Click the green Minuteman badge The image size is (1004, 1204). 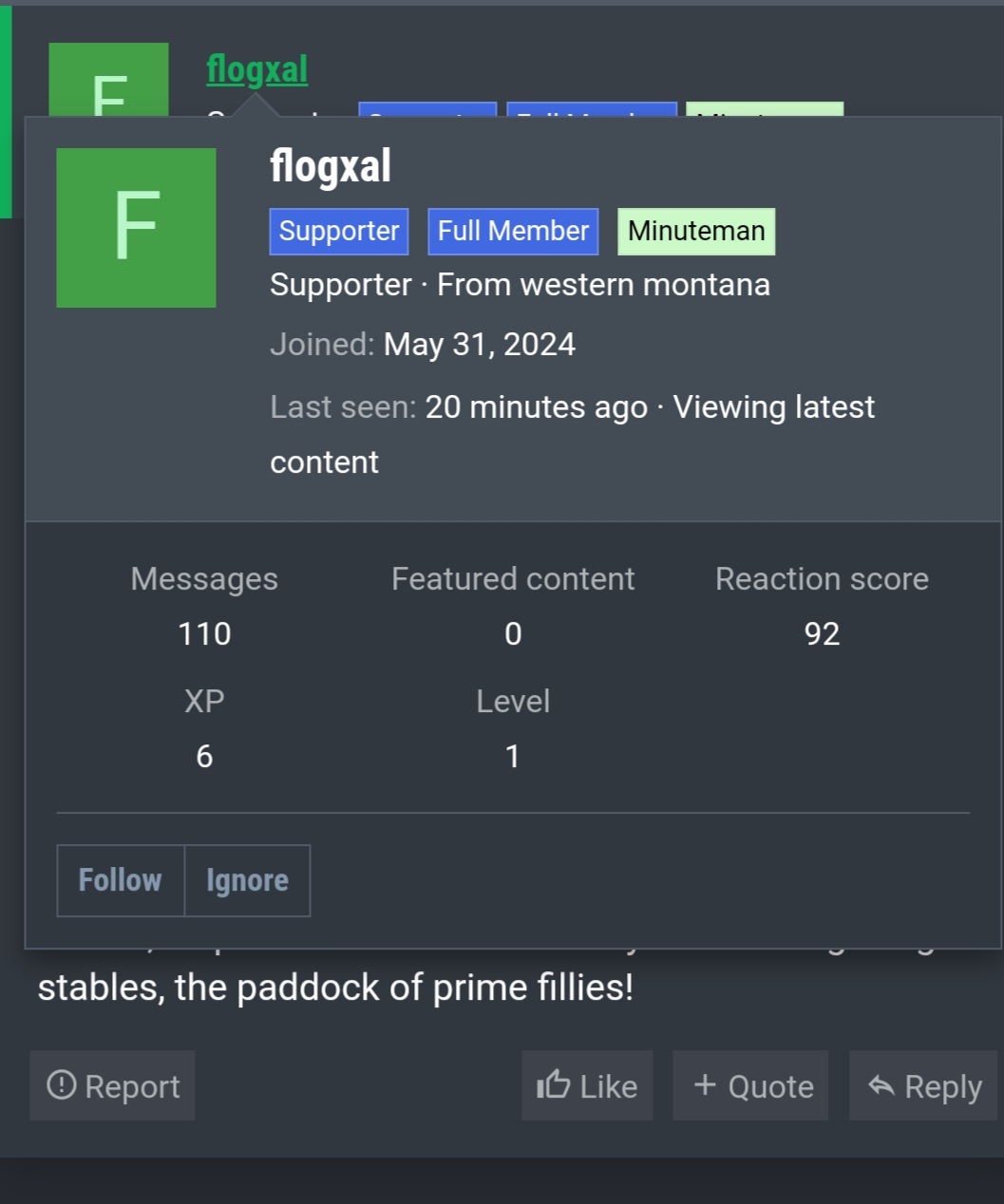(696, 232)
